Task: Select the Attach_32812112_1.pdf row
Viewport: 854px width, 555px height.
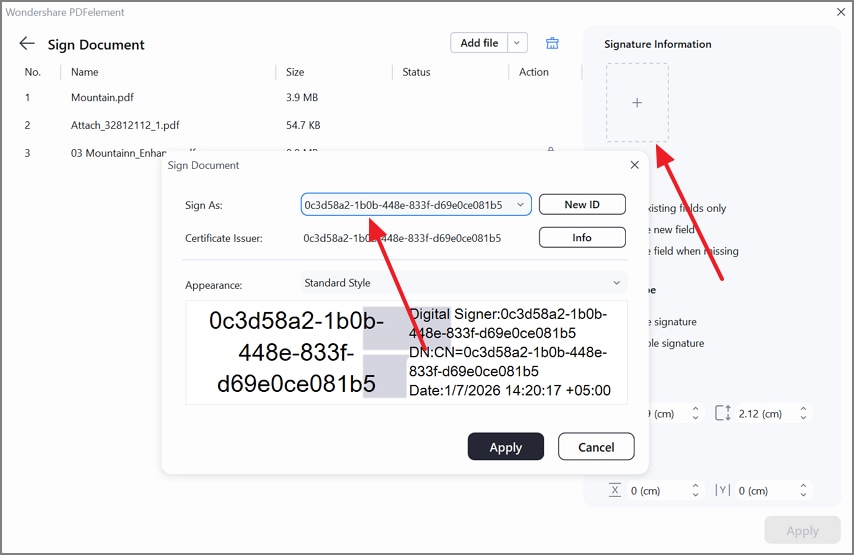Action: 291,125
